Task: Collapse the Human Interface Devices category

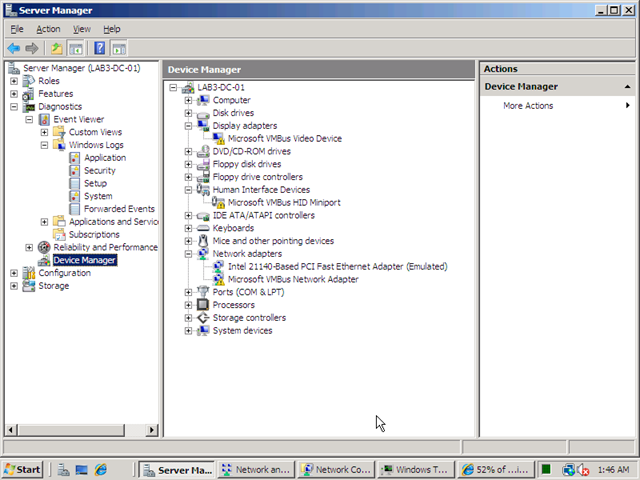Action: tap(188, 190)
